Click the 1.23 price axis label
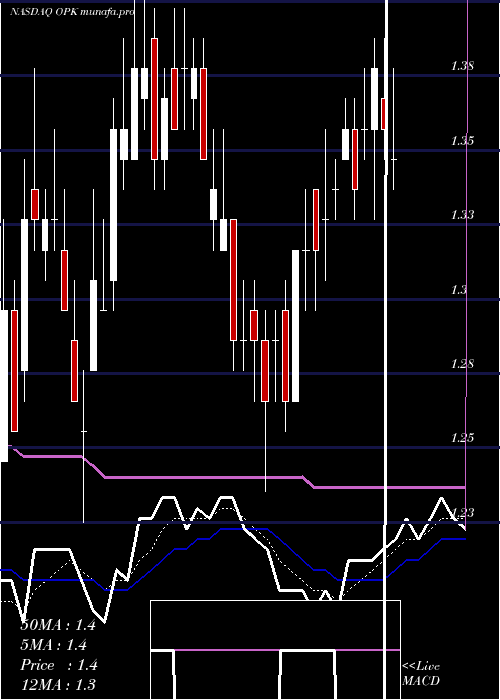 click(462, 512)
